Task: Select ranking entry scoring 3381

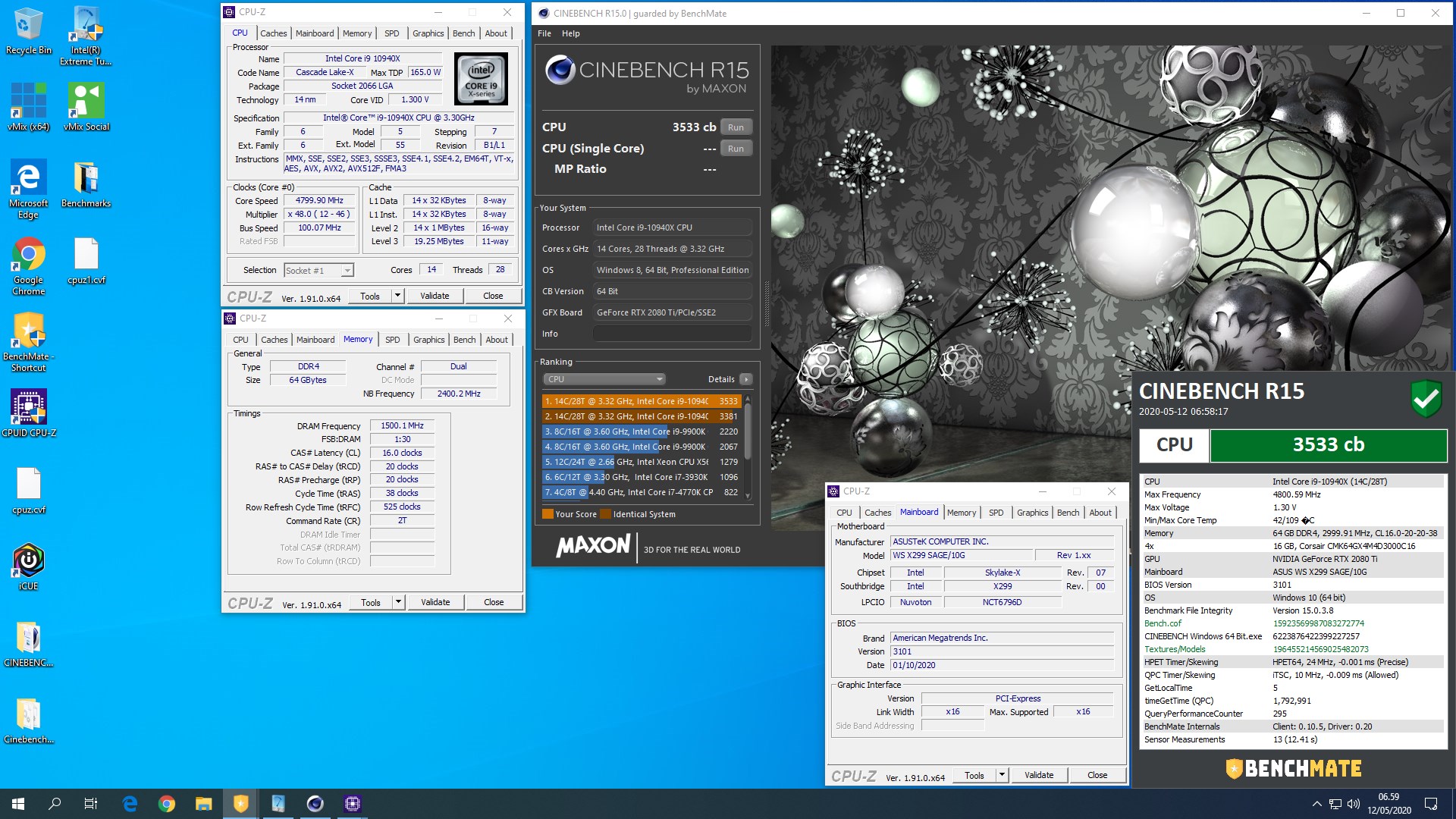Action: coord(642,416)
